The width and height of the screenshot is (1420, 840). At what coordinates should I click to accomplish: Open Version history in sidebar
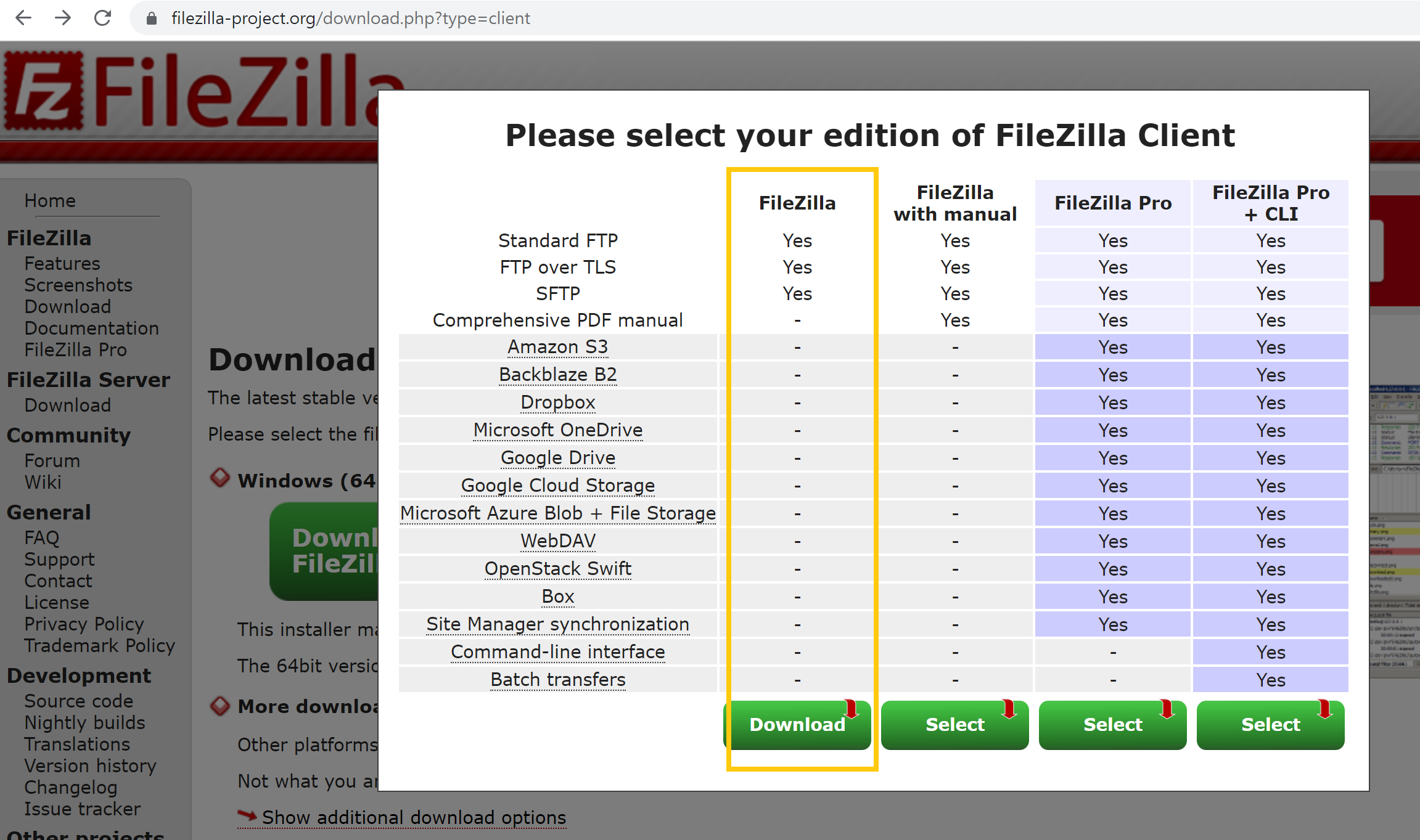coord(90,766)
